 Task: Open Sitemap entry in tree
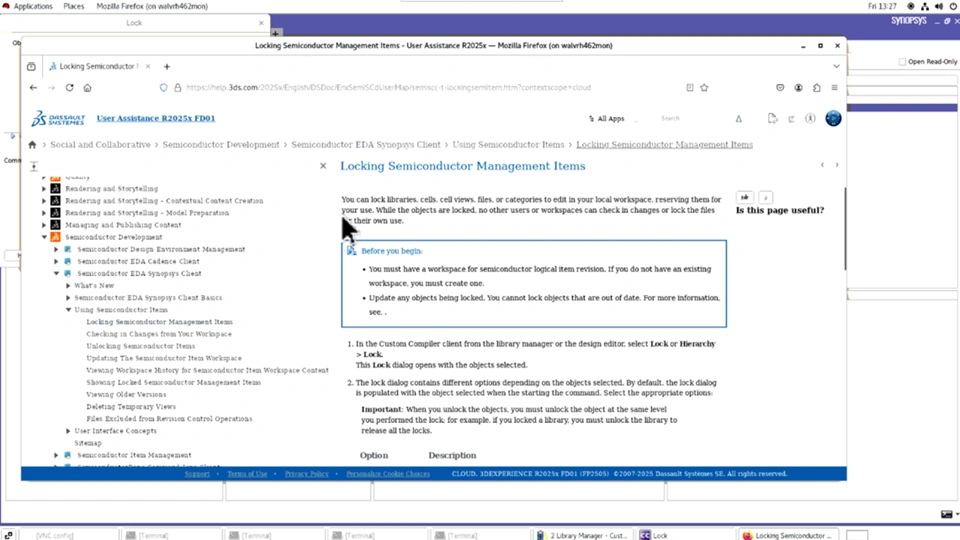pyautogui.click(x=88, y=443)
